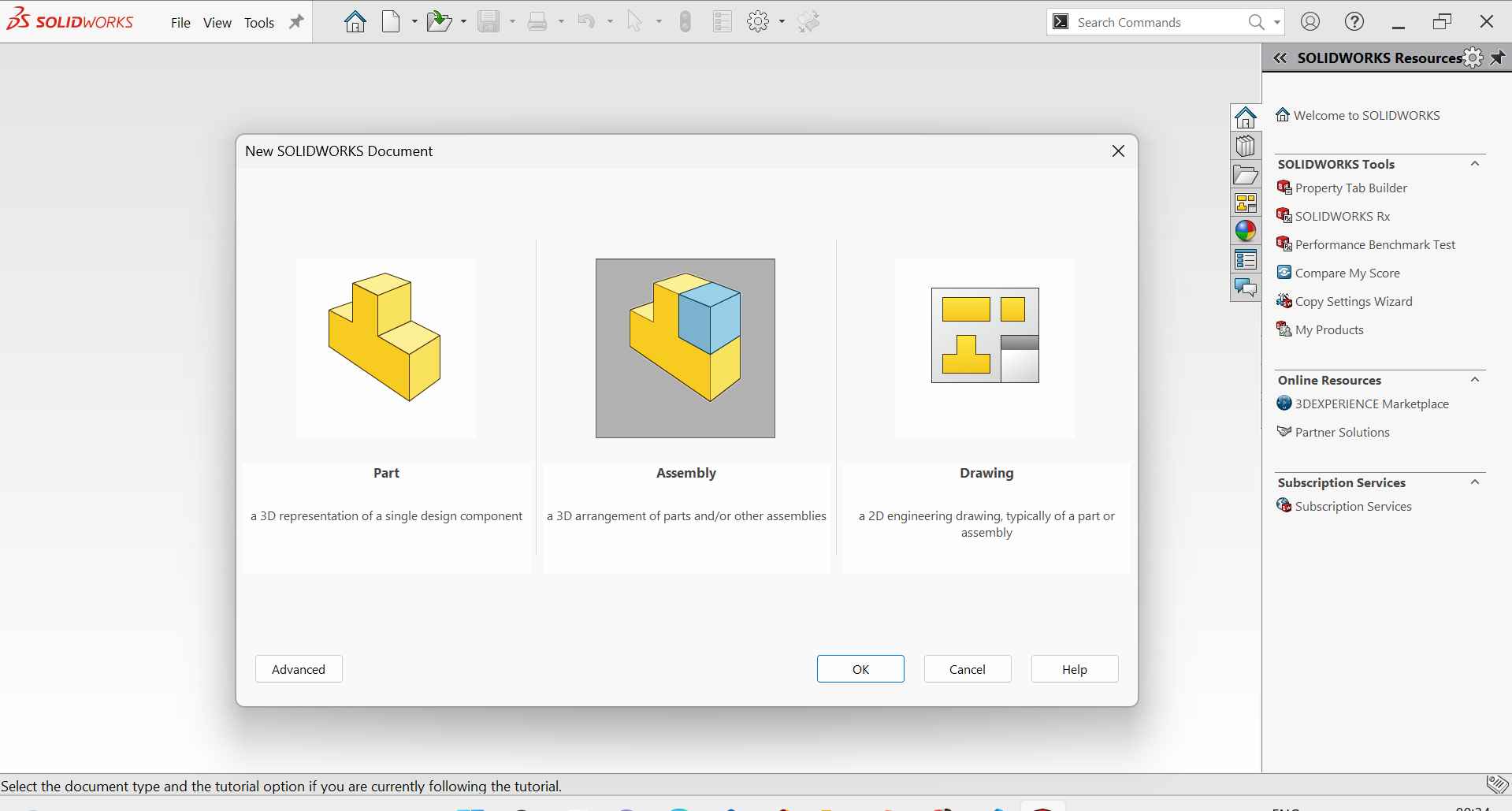Select the Assembly document thumbnail

coord(685,348)
